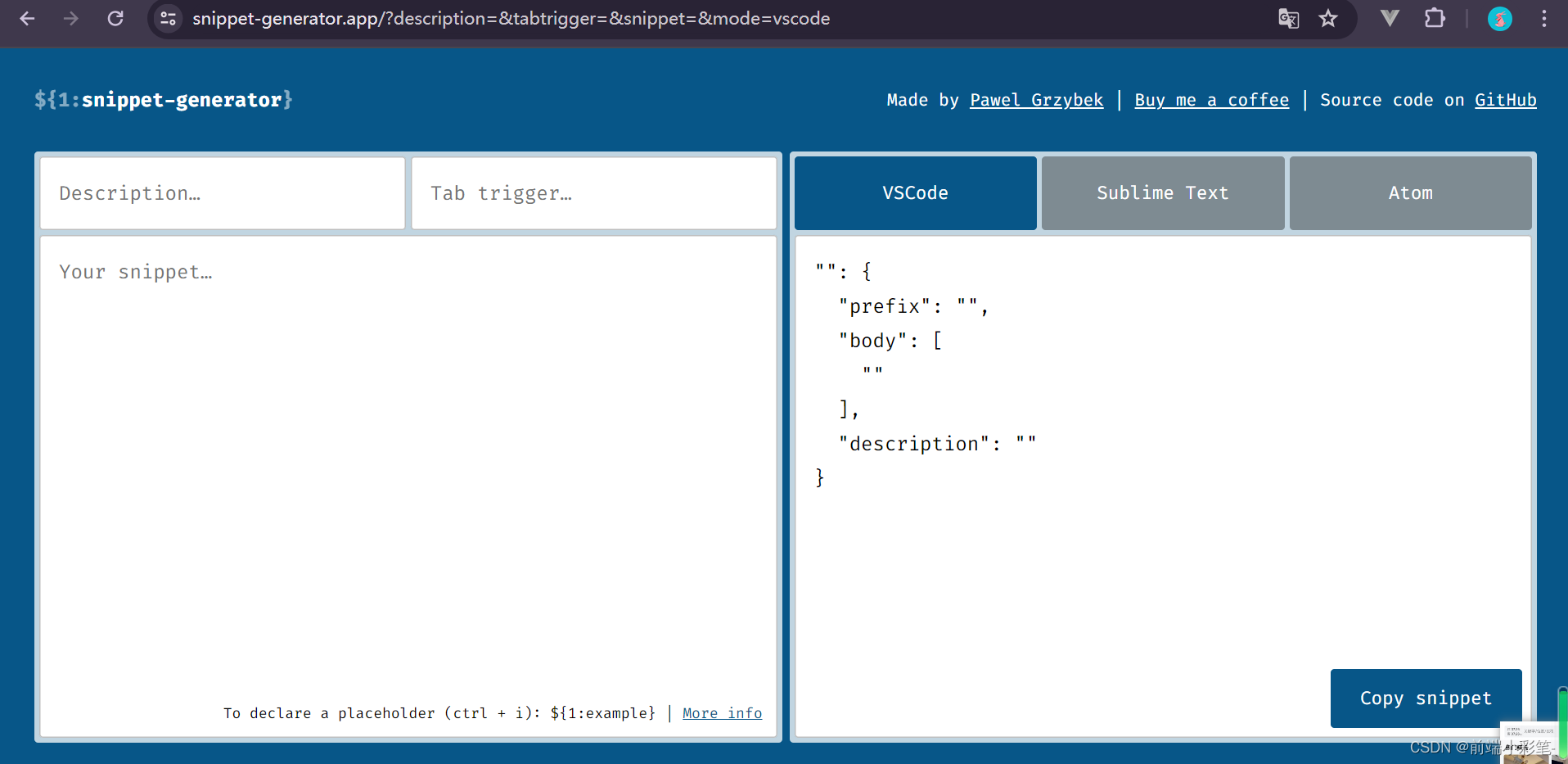1568x764 pixels.
Task: Open site information icon in address bar
Action: click(169, 18)
